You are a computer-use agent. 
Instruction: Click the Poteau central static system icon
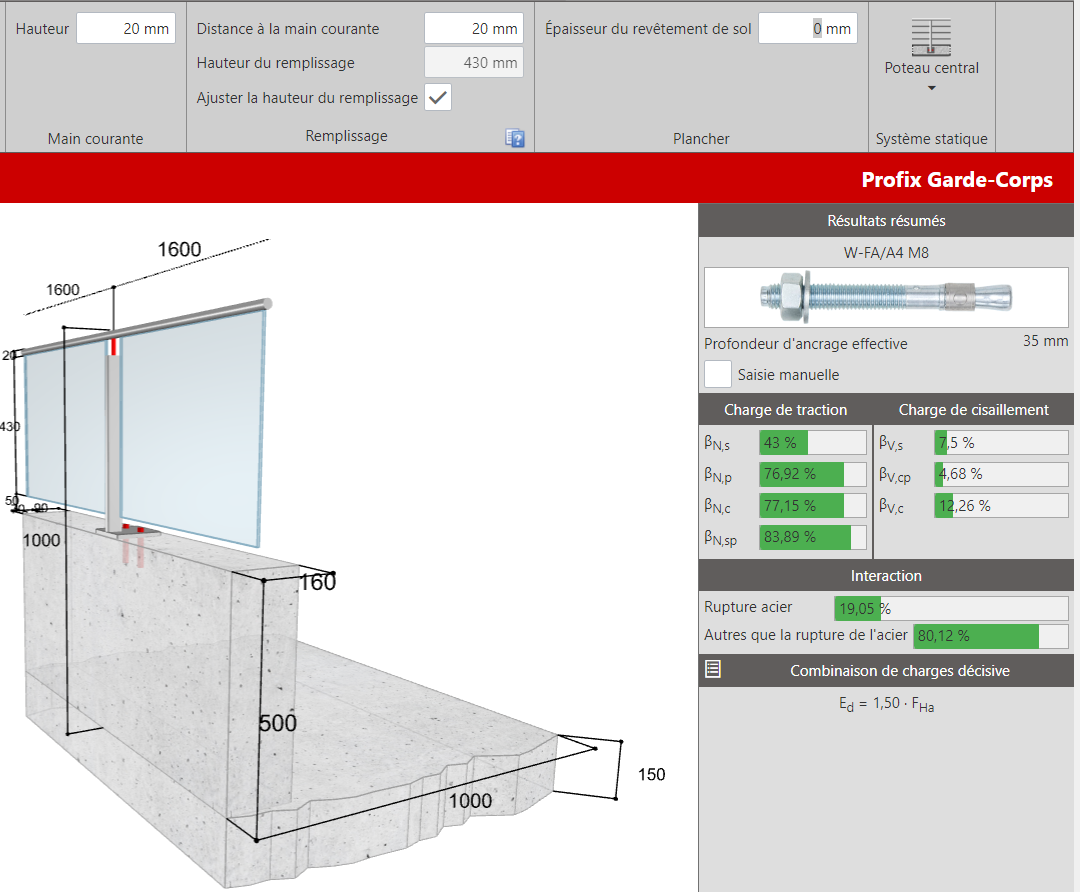tap(931, 37)
